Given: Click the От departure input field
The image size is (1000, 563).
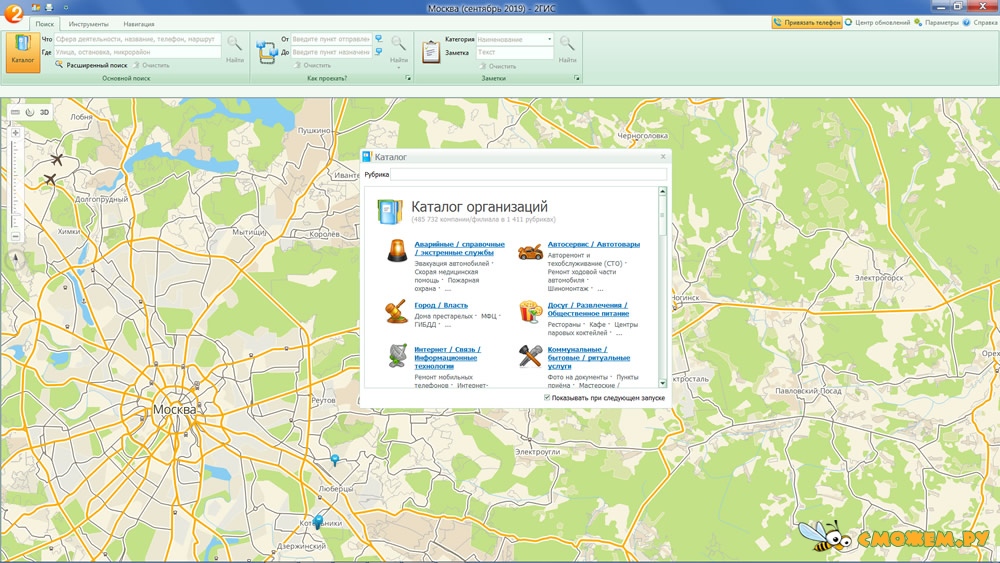Looking at the screenshot, I should (x=331, y=39).
